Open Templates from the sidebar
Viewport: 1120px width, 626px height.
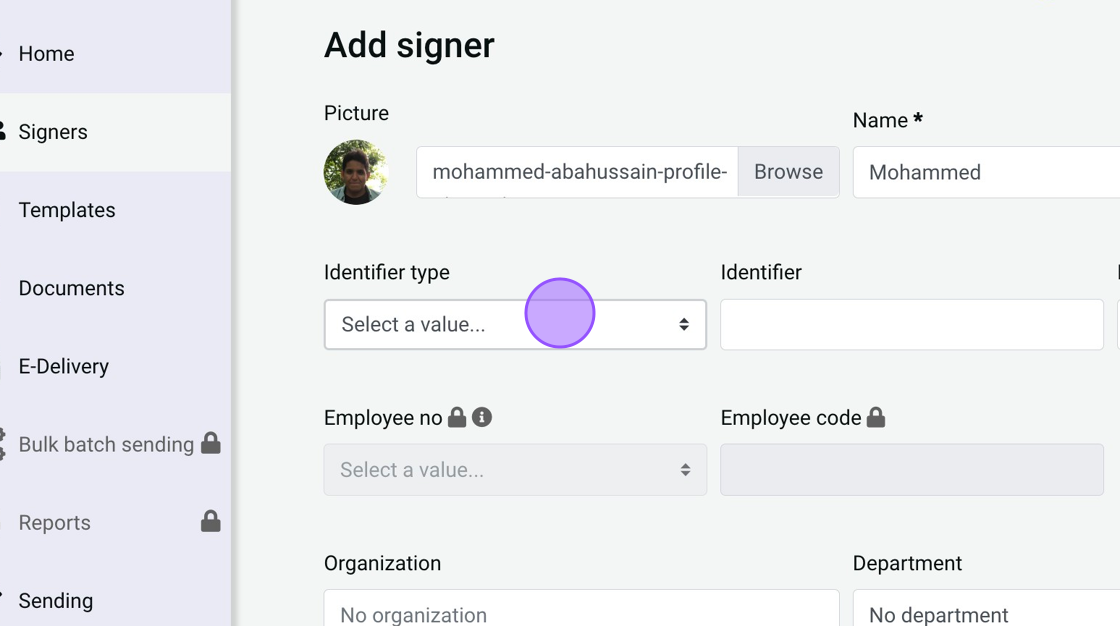point(67,210)
